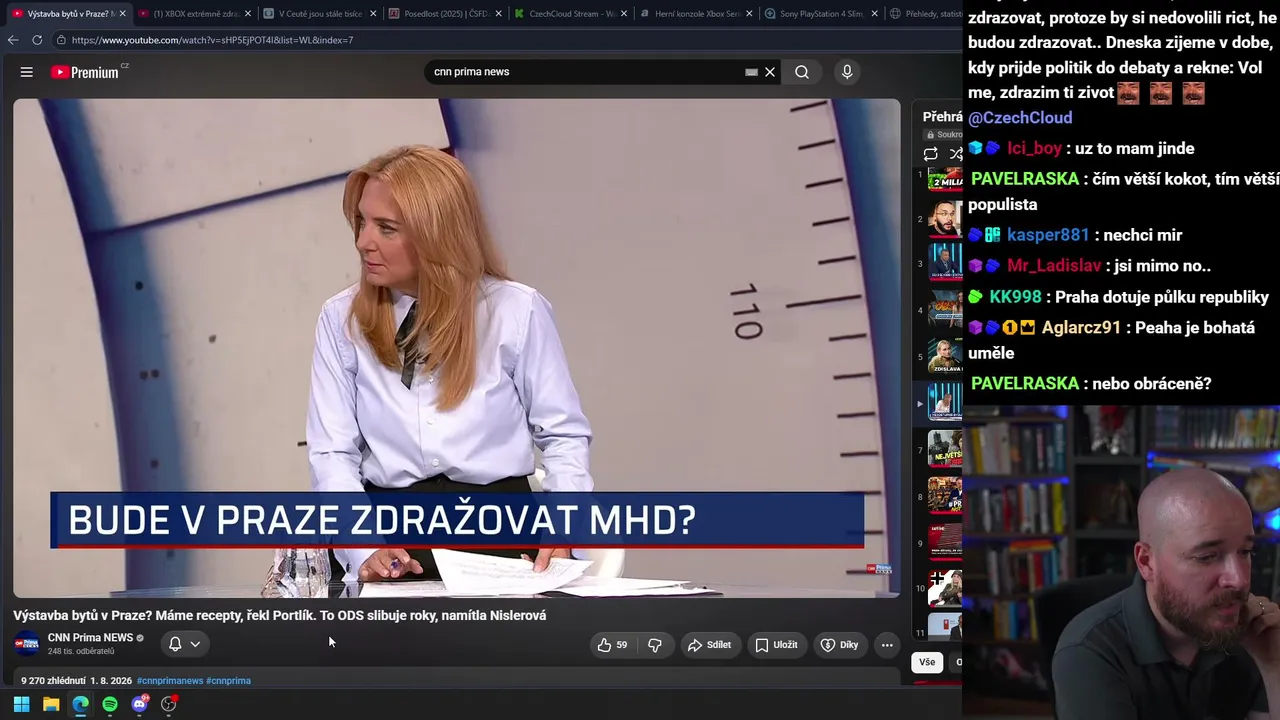Click the 248 tis. odběratelů subscriber count

81,652
